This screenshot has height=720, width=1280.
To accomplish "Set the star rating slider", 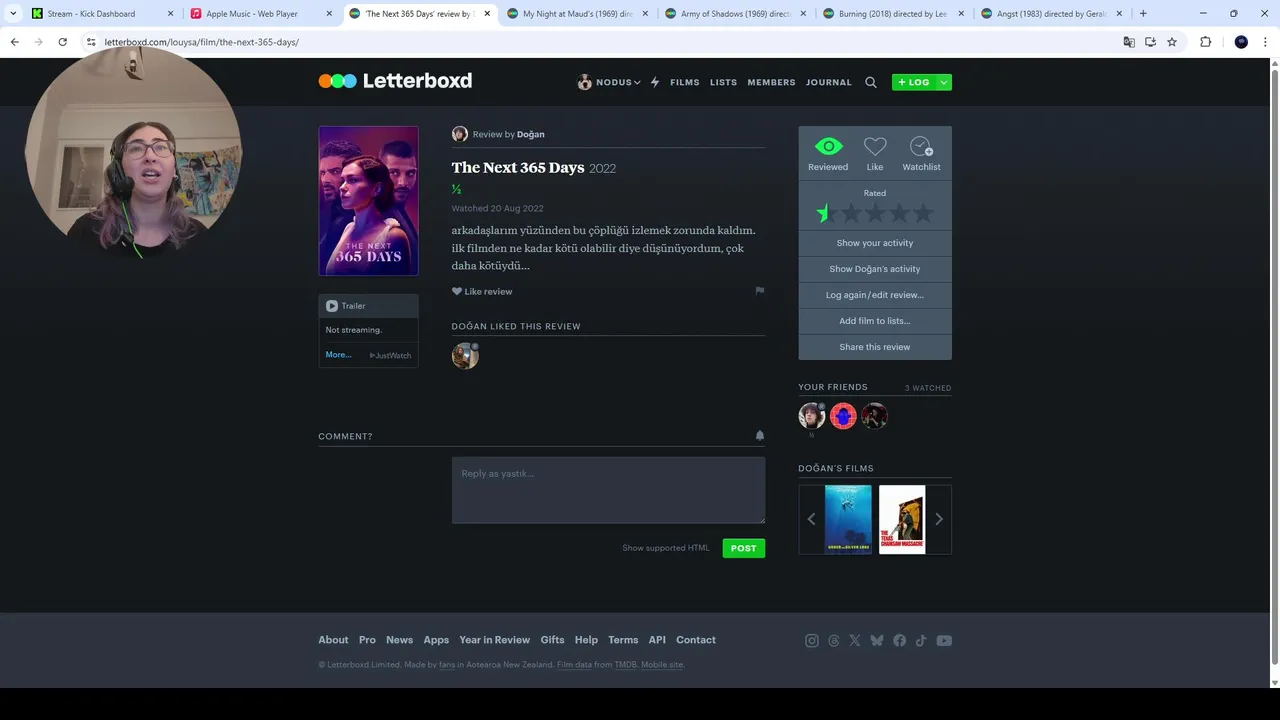I will point(875,213).
